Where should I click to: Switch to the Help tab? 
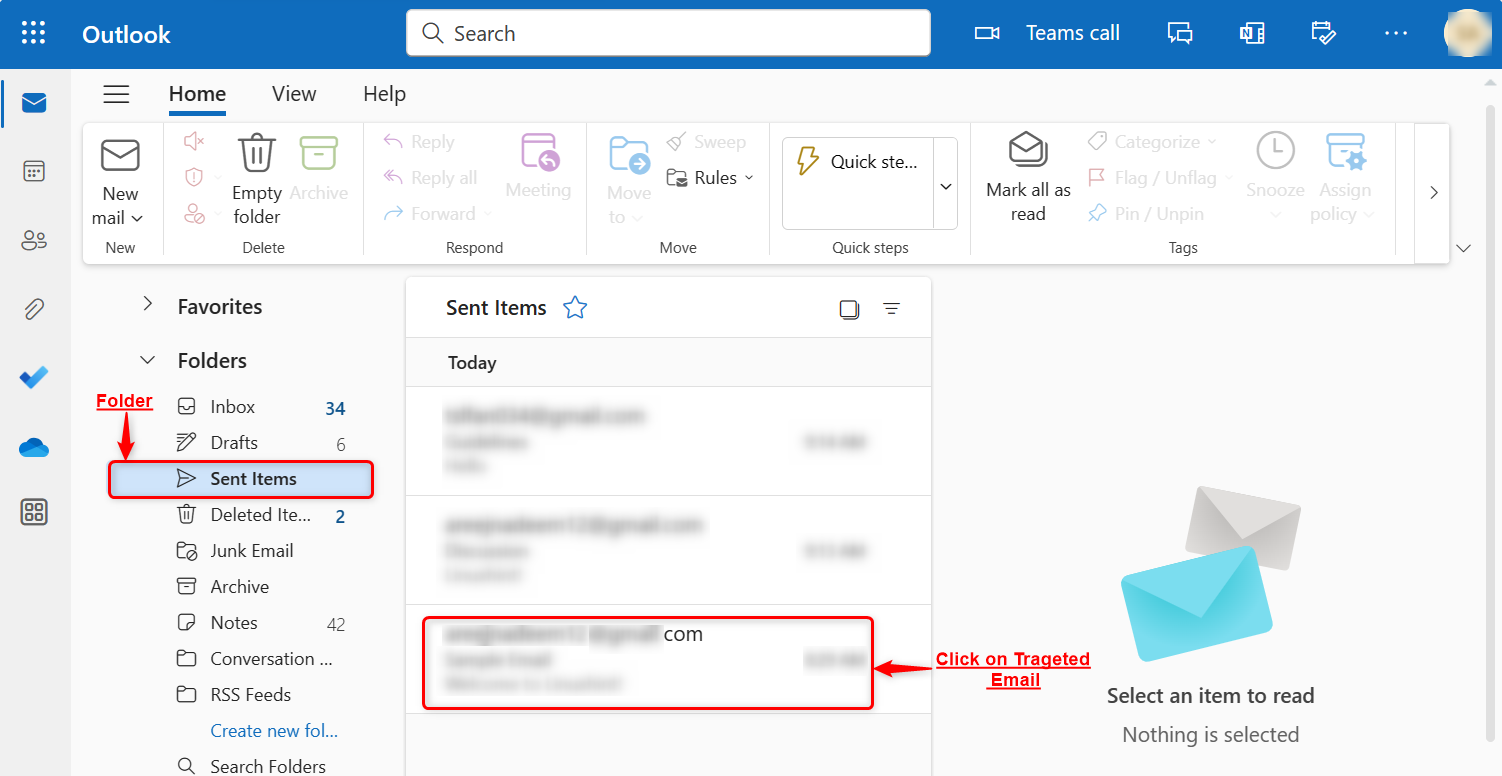coord(384,94)
